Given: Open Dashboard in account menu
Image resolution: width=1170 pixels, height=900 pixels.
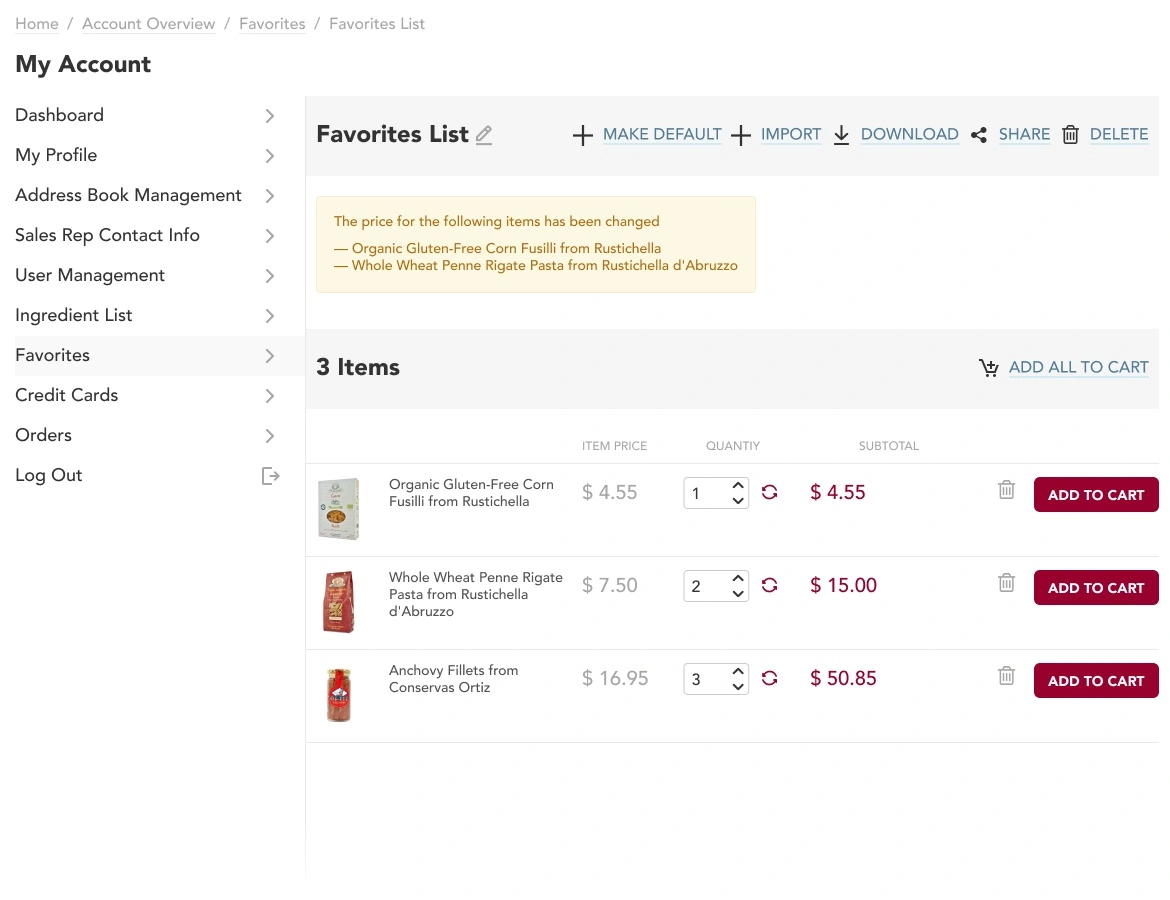Looking at the screenshot, I should tap(60, 115).
